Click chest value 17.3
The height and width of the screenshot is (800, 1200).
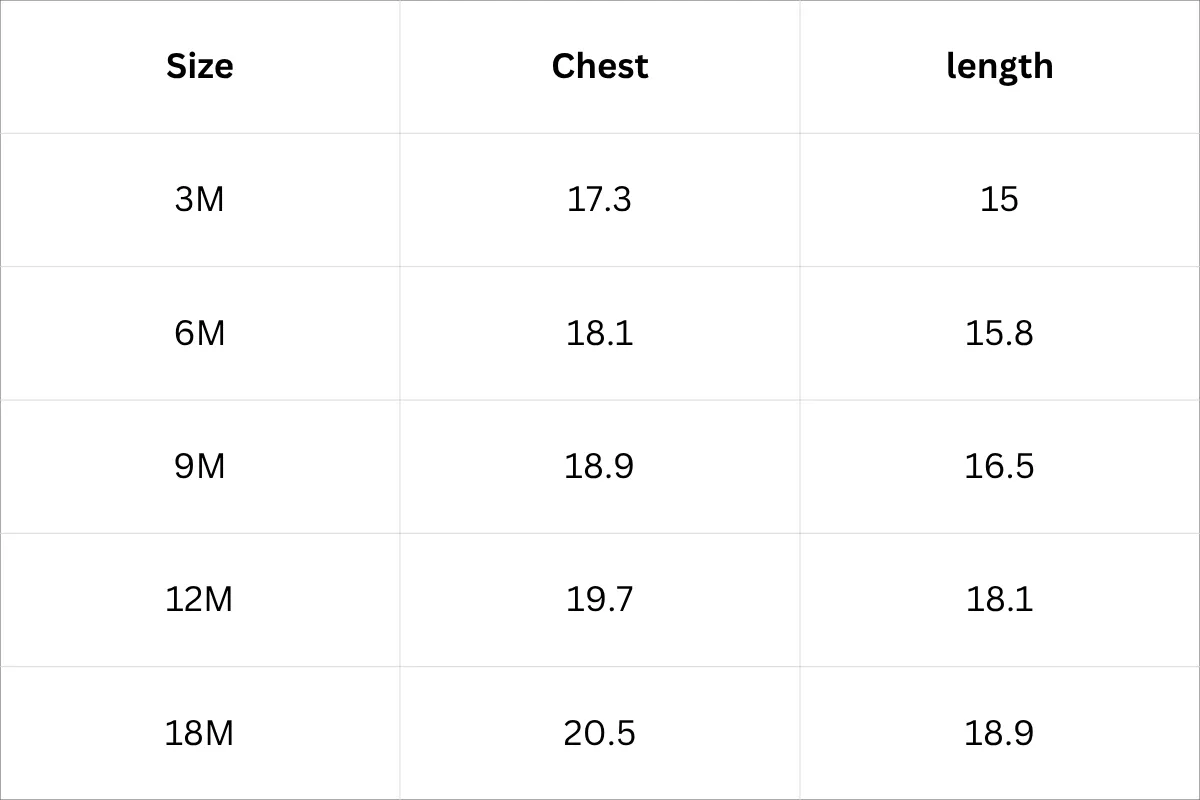(599, 199)
